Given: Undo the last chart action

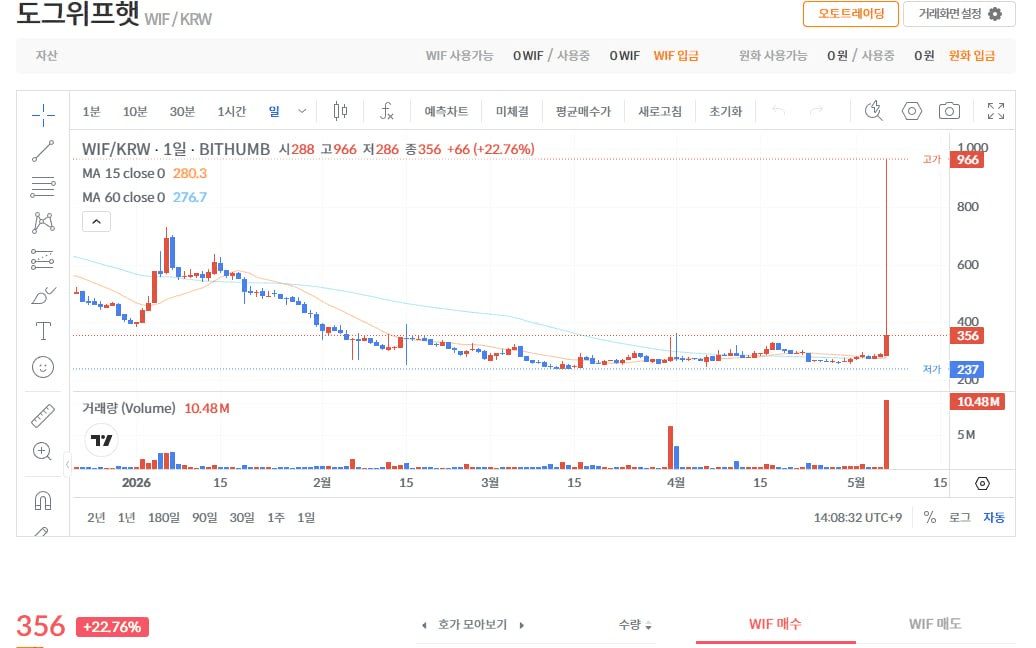Looking at the screenshot, I should [x=779, y=111].
